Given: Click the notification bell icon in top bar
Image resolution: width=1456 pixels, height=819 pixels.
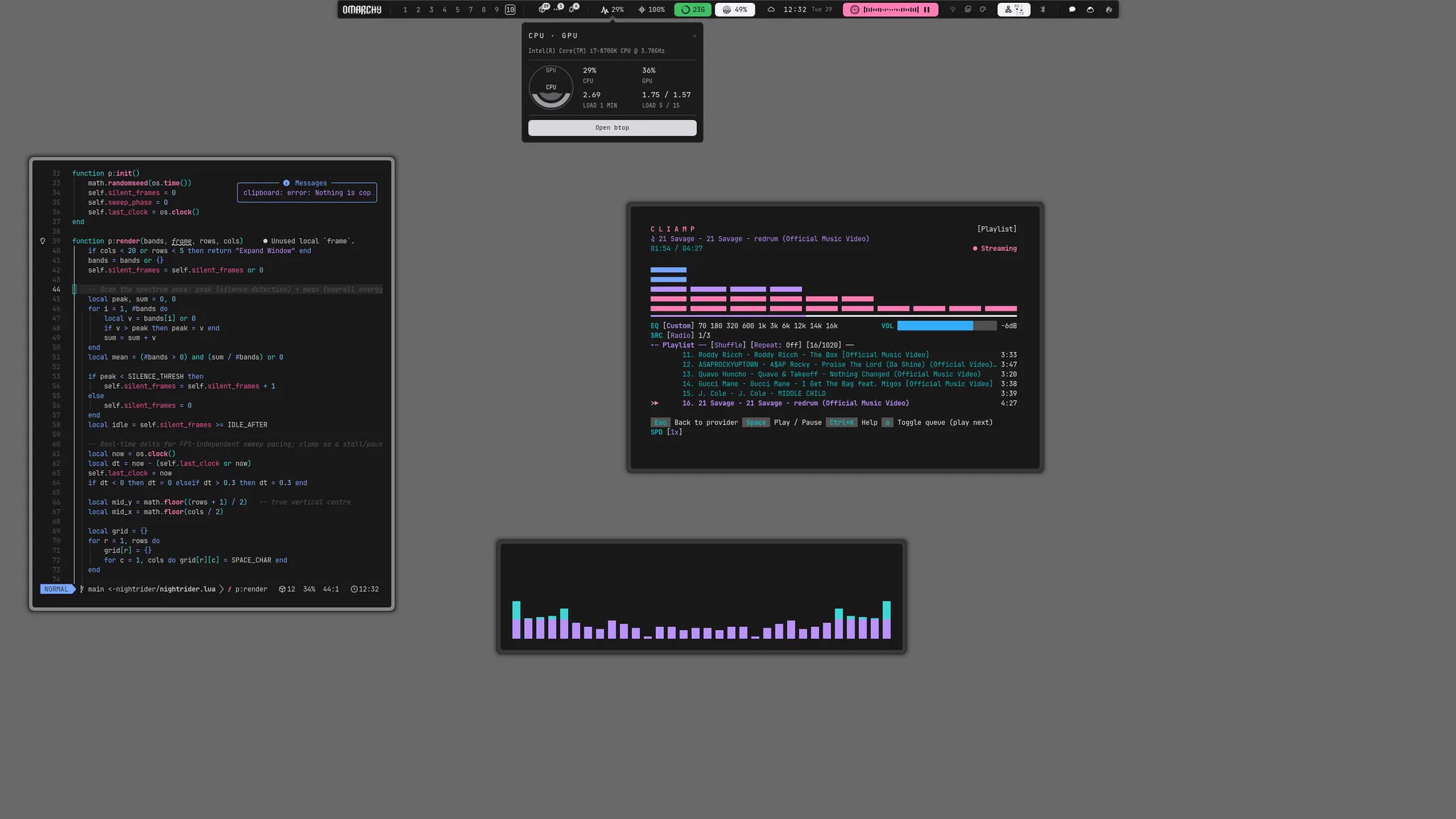Looking at the screenshot, I should 572,9.
